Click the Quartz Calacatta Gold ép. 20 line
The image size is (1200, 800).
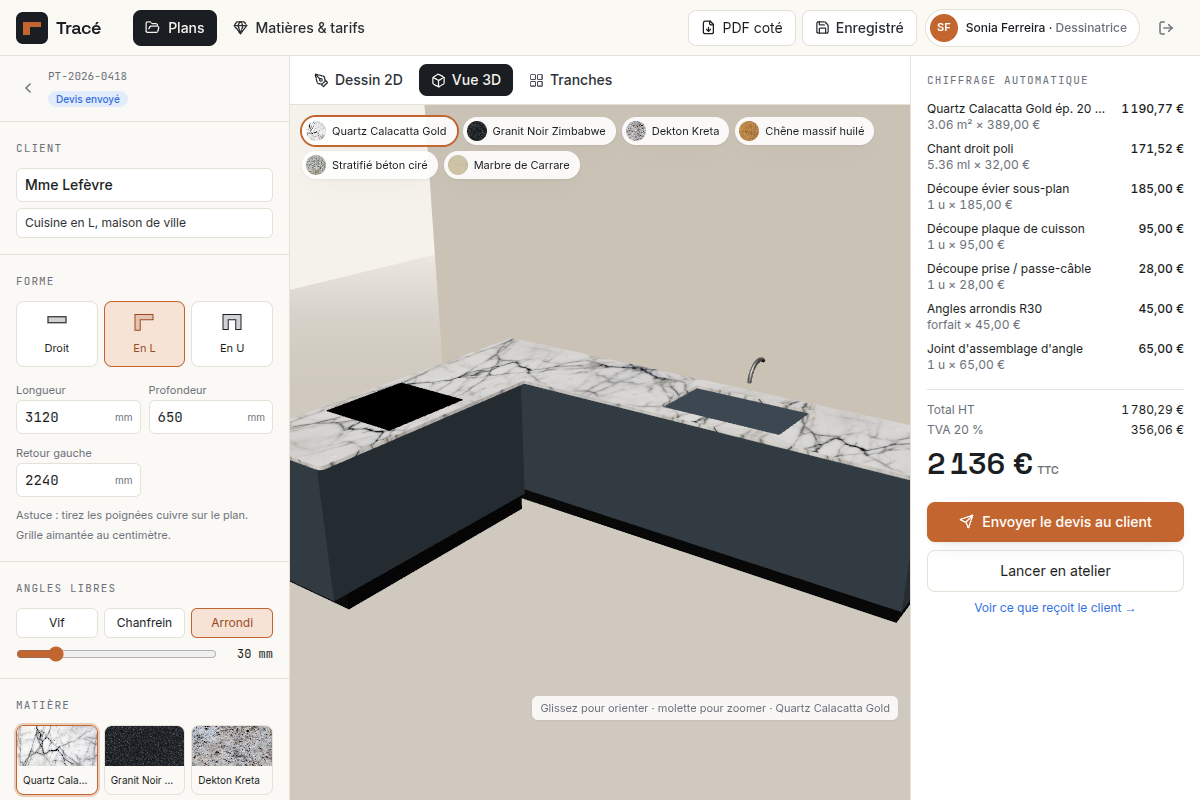coord(1055,116)
